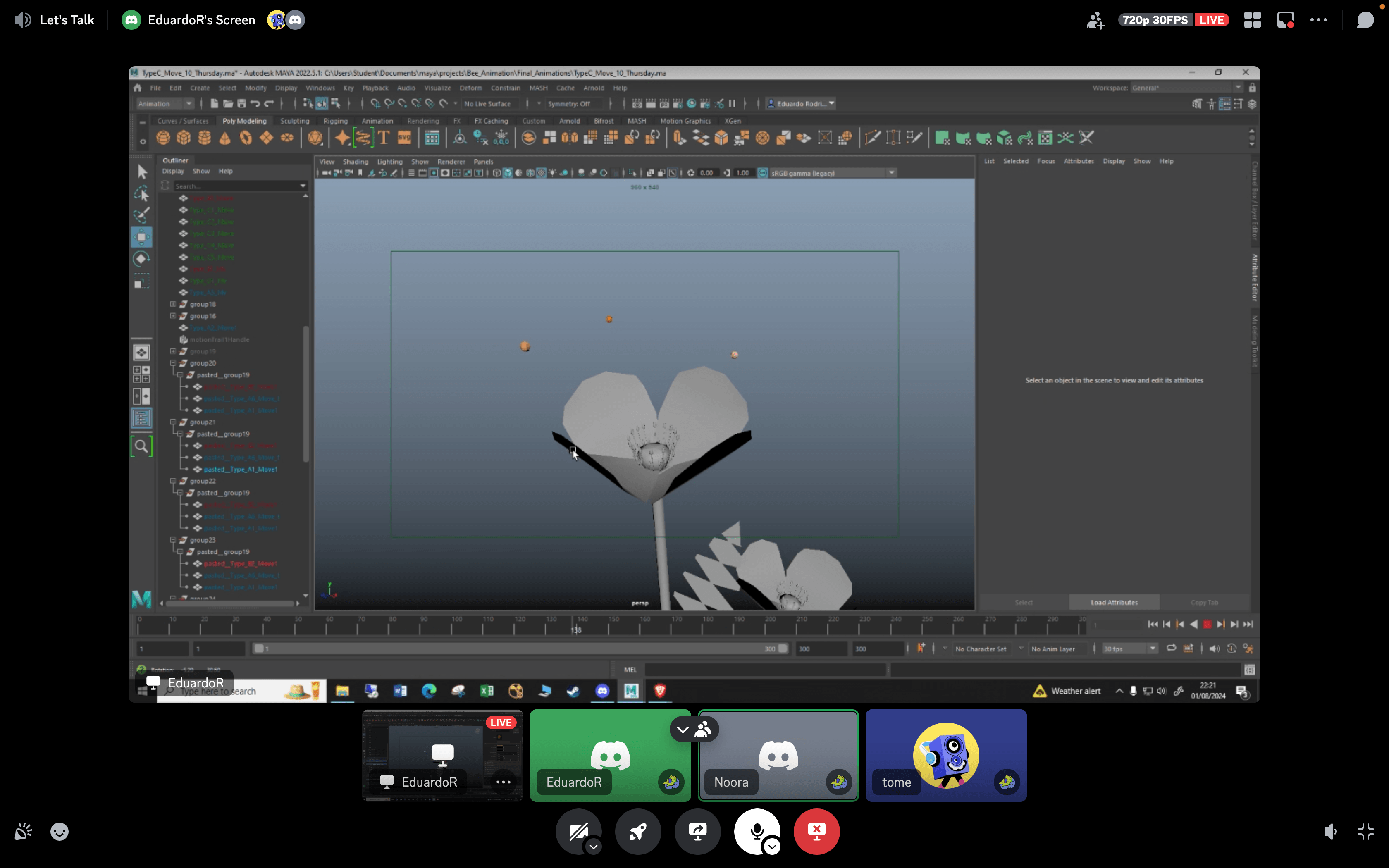Click the red disconnect call button
This screenshot has width=1389, height=868.
816,831
